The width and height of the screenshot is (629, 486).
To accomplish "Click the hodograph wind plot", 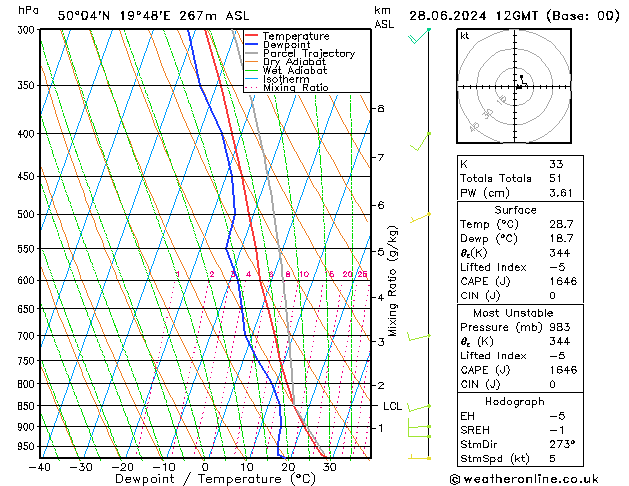I will tap(514, 86).
